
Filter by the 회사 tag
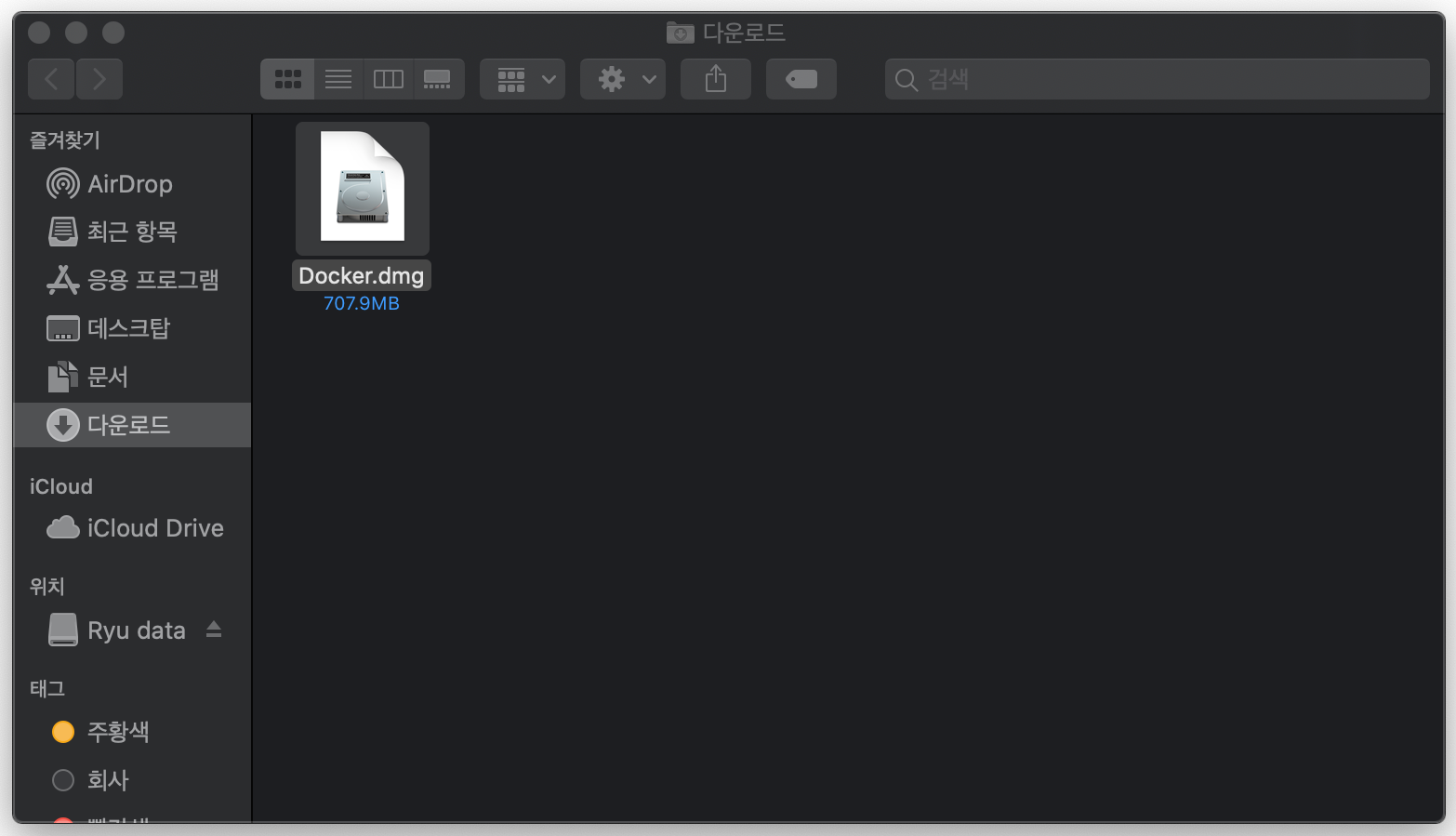coord(132,780)
